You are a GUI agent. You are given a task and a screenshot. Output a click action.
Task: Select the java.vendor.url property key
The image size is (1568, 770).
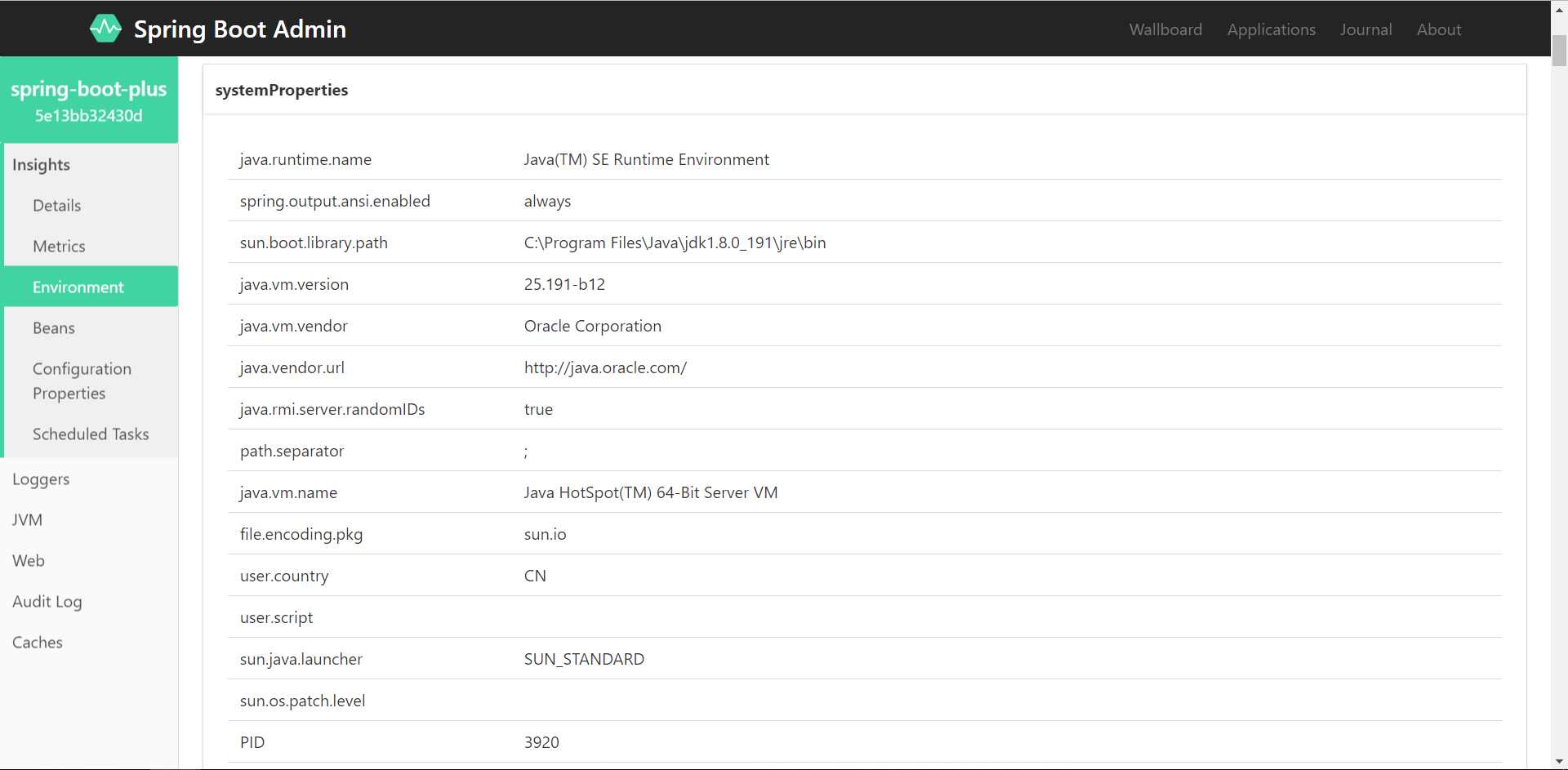click(292, 367)
